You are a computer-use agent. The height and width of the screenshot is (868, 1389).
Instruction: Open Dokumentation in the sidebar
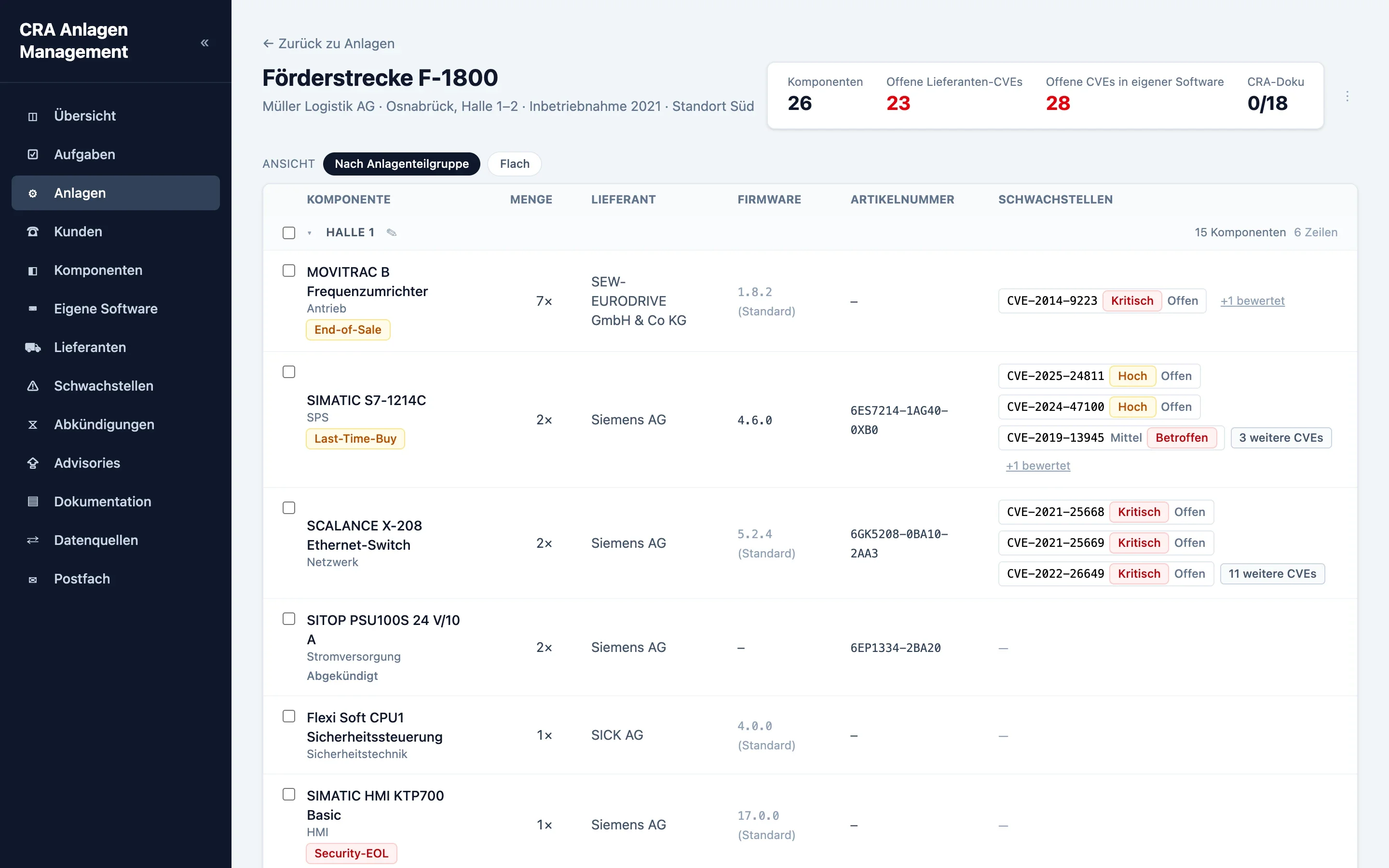[115, 502]
